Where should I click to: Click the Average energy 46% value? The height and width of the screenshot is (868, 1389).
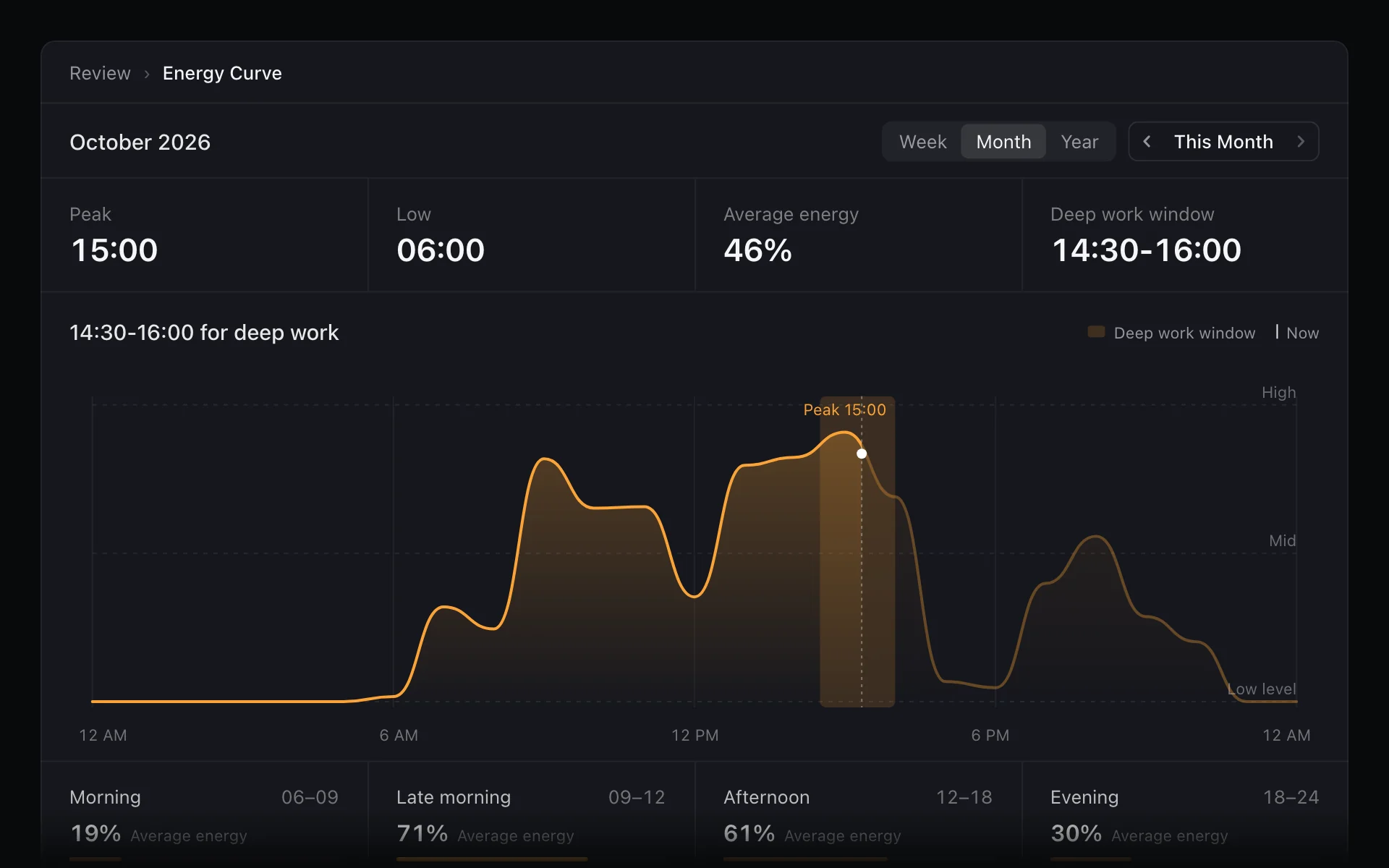757,250
